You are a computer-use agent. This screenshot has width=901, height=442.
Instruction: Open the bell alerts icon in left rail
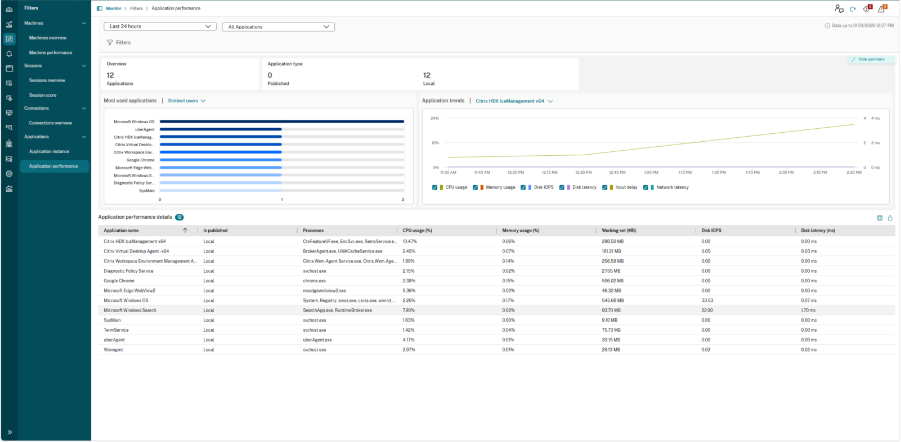point(9,54)
